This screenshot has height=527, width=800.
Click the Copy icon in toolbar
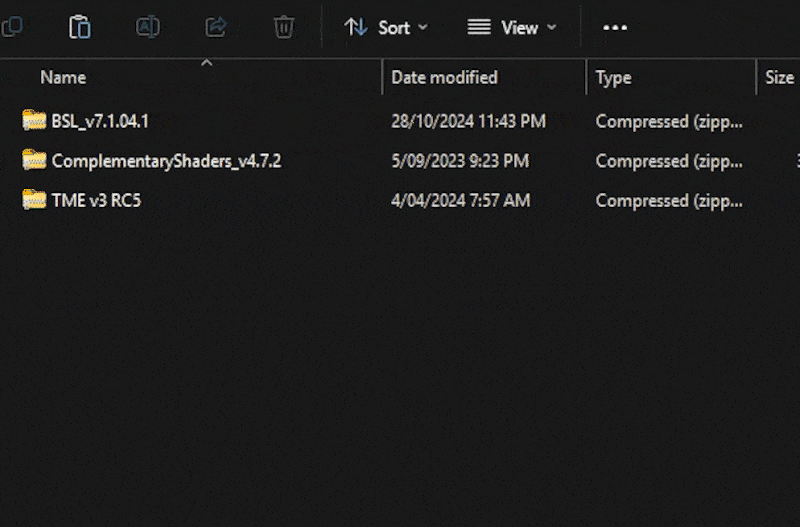(12, 27)
